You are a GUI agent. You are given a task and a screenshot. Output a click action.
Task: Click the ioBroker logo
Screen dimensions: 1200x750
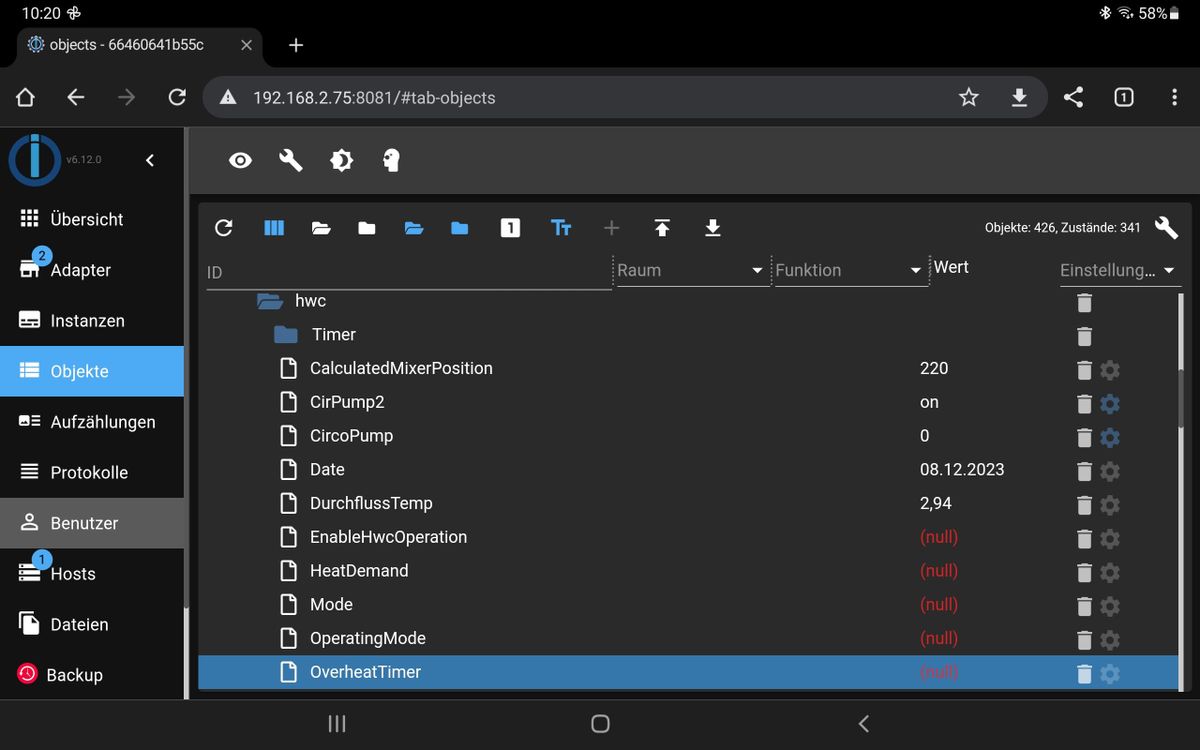[34, 159]
